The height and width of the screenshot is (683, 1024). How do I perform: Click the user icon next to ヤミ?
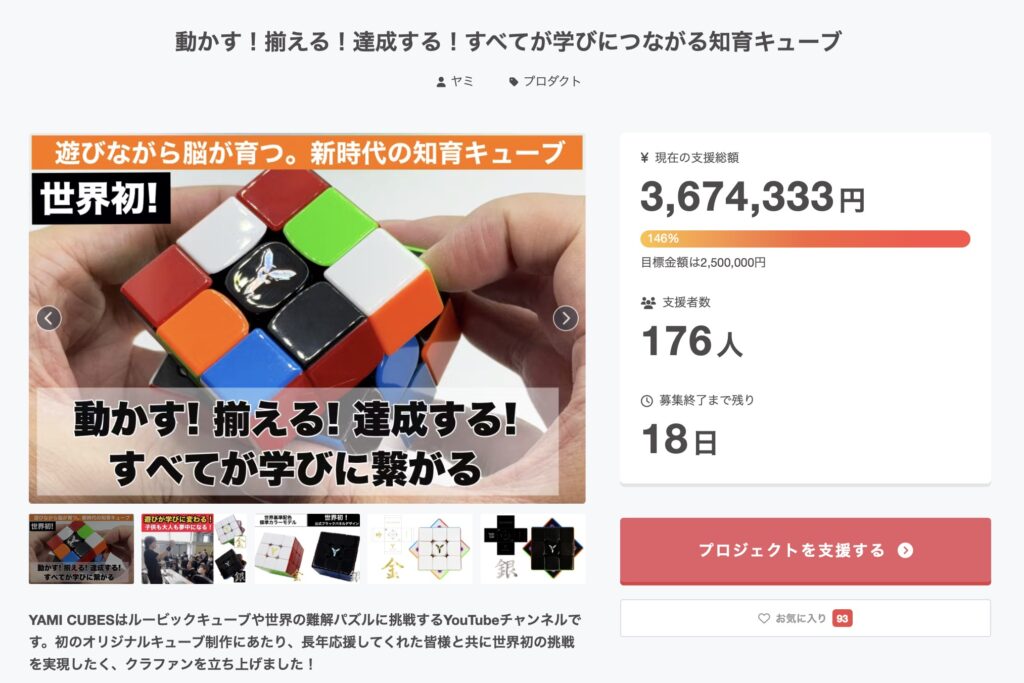[x=441, y=82]
